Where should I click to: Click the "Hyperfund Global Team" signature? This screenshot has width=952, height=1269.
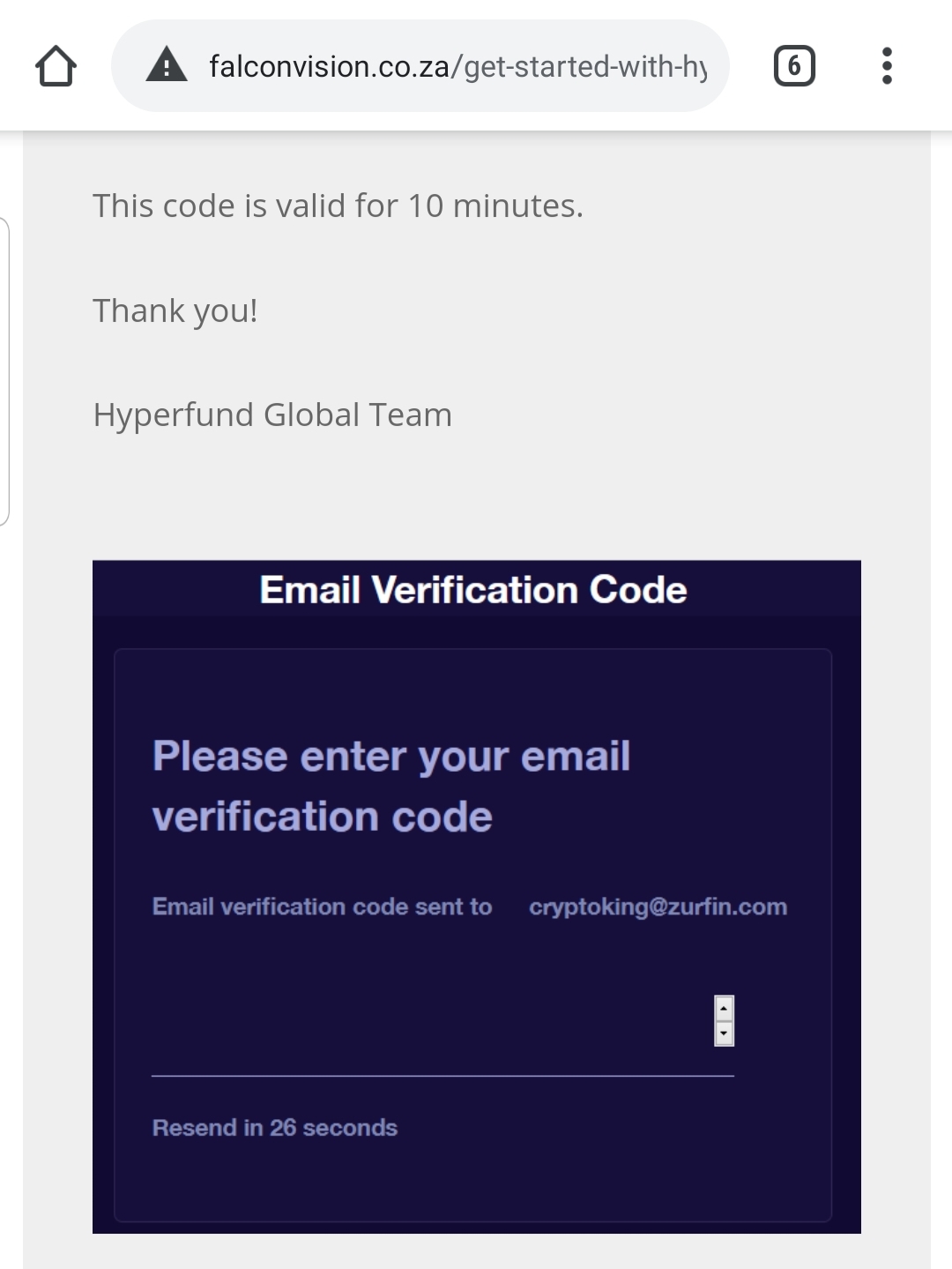pos(272,415)
